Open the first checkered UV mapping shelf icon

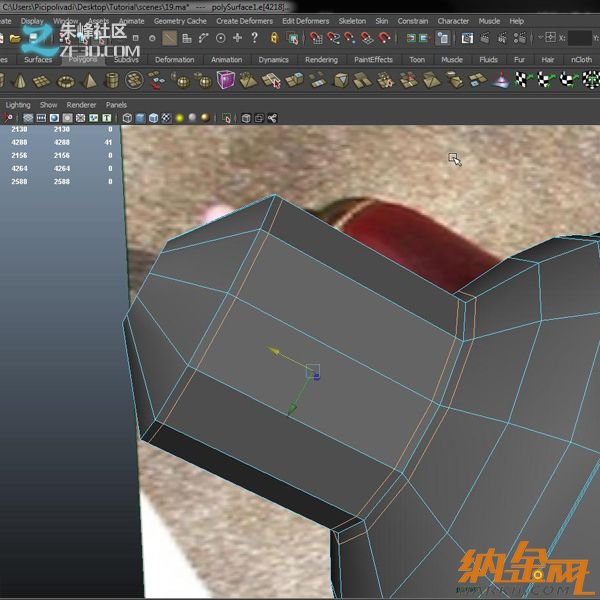coord(523,80)
